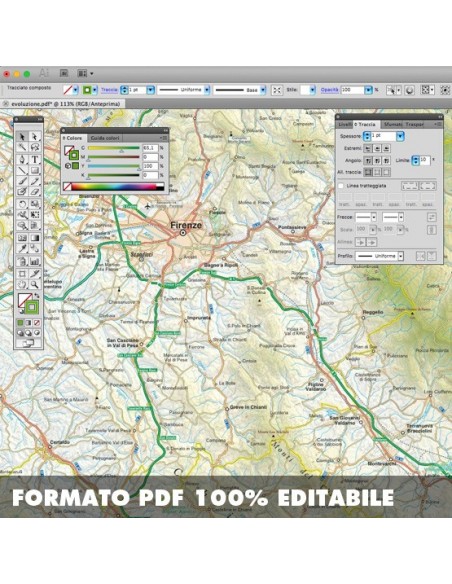Screen dimensions: 452x584
Task: Open the Traccia panel flyout menu
Action: point(438,124)
